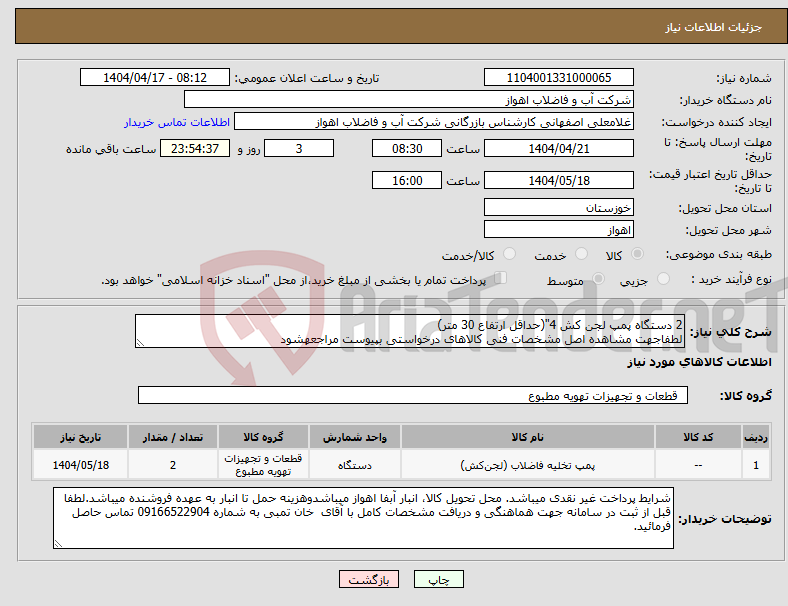Click the تاریخ نیاز column header
788x606 pixels.
tap(80, 437)
